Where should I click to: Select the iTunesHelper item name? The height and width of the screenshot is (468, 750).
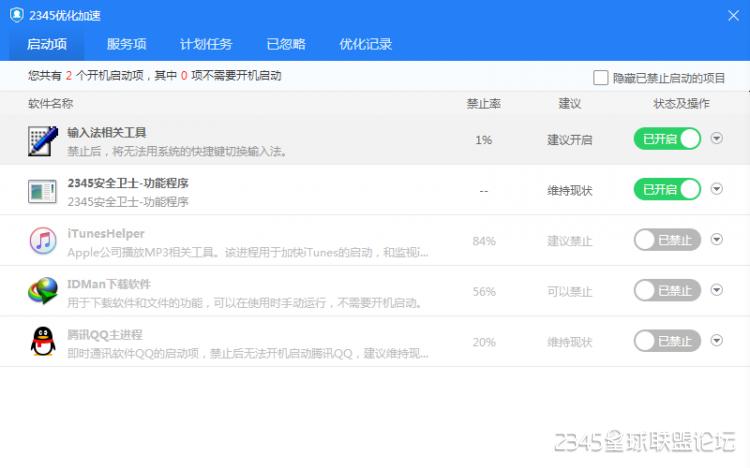106,234
